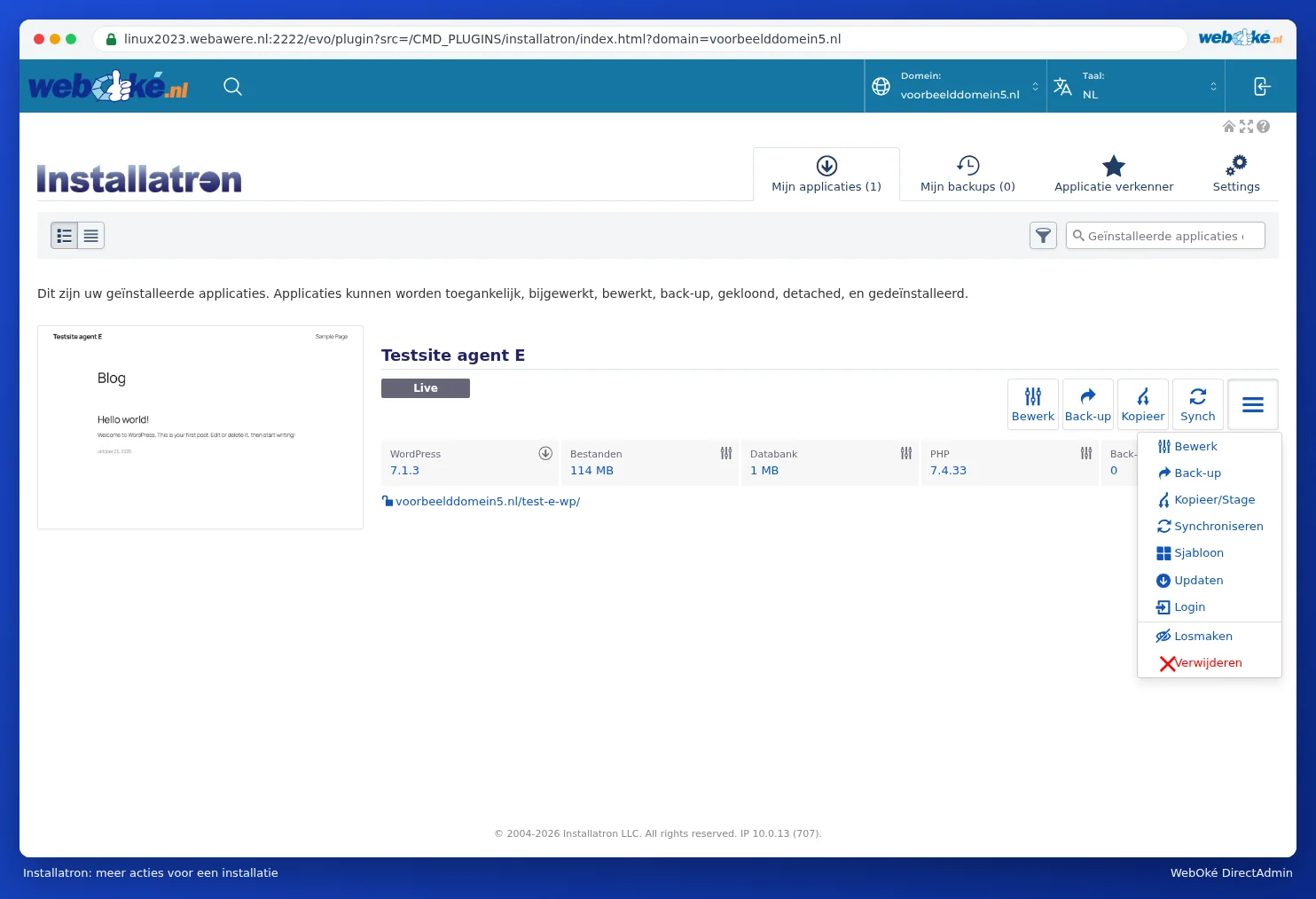Click the Synch button
The height and width of the screenshot is (899, 1316).
point(1198,404)
